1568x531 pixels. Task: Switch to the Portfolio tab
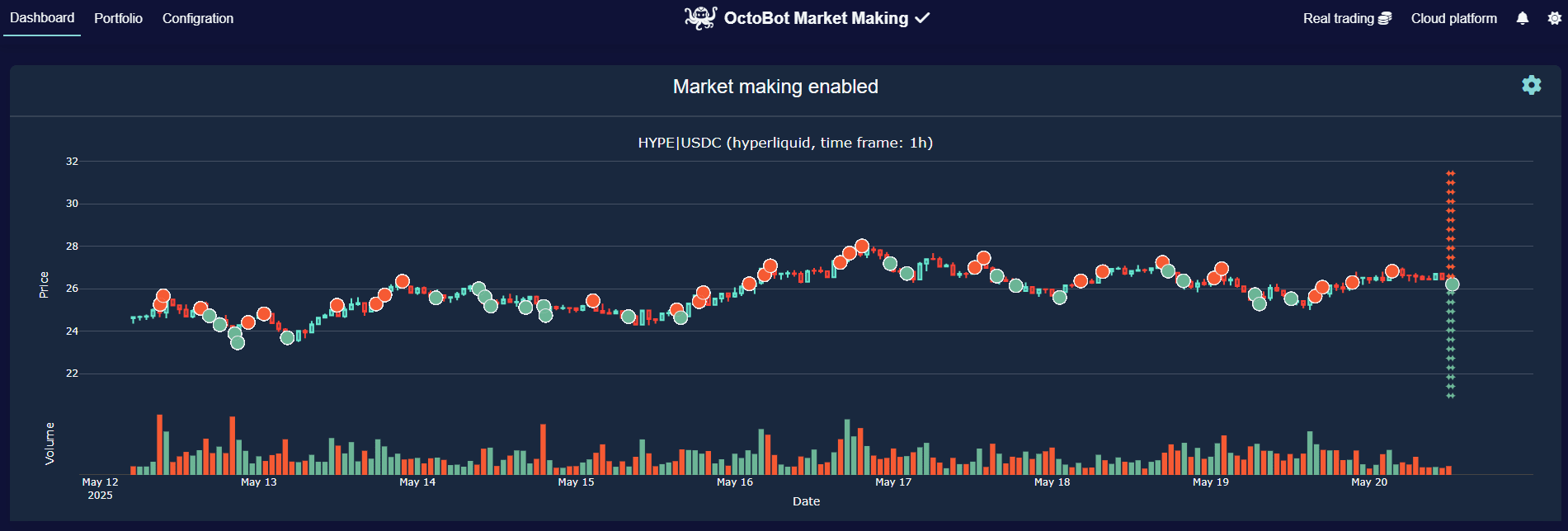(x=118, y=17)
